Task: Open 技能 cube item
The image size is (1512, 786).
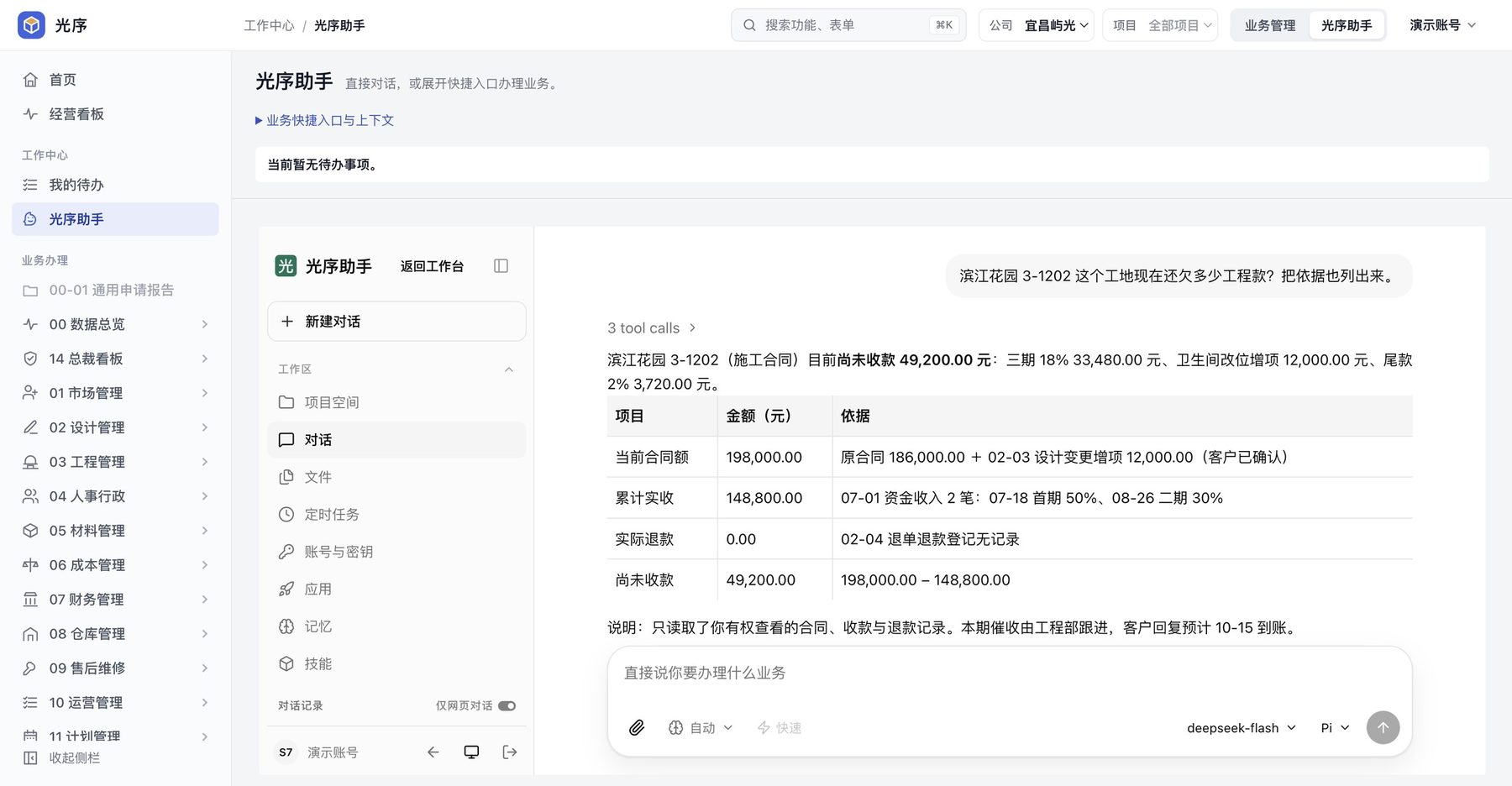Action: point(396,663)
